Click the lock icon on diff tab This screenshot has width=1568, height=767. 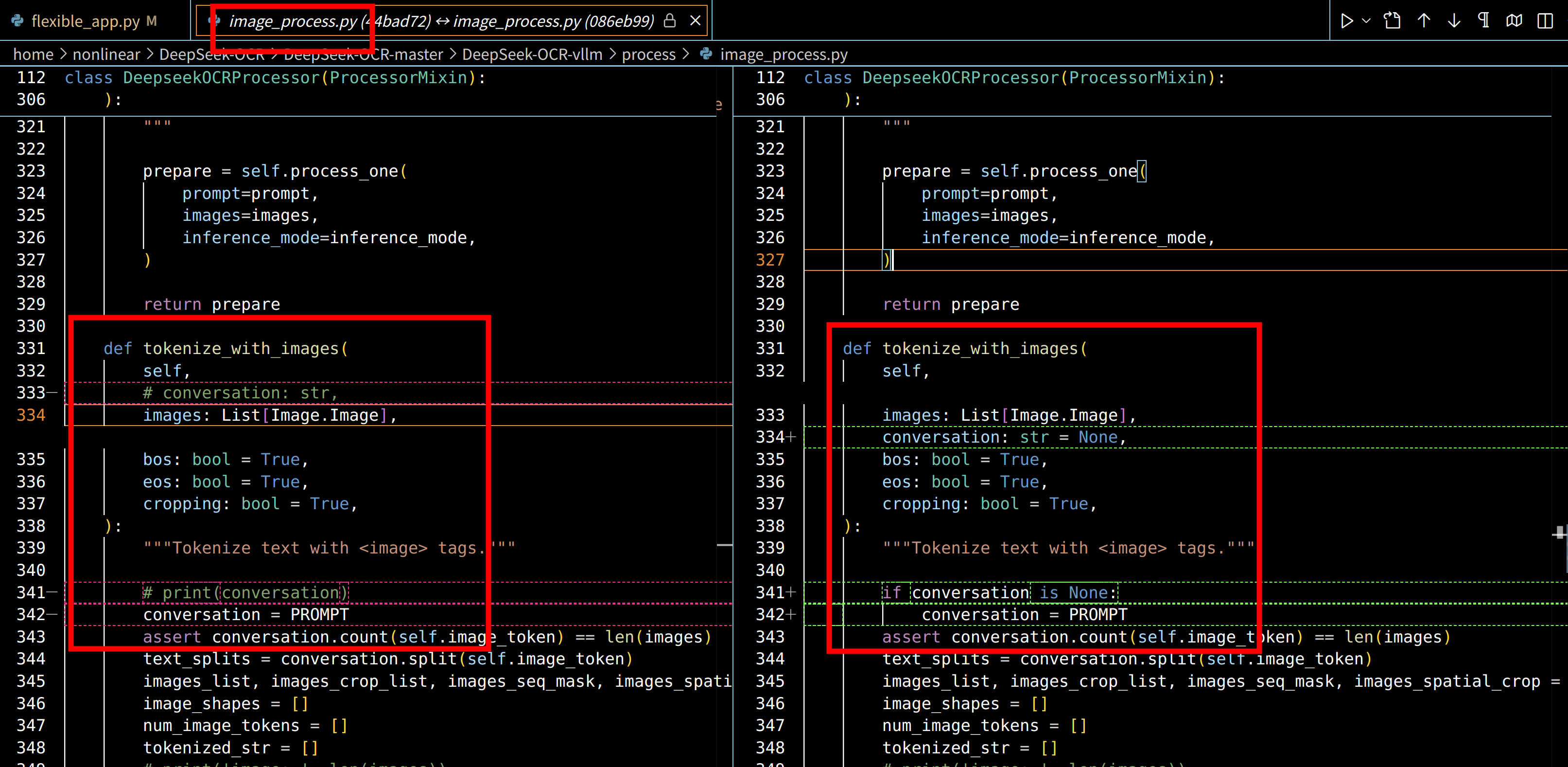point(670,21)
